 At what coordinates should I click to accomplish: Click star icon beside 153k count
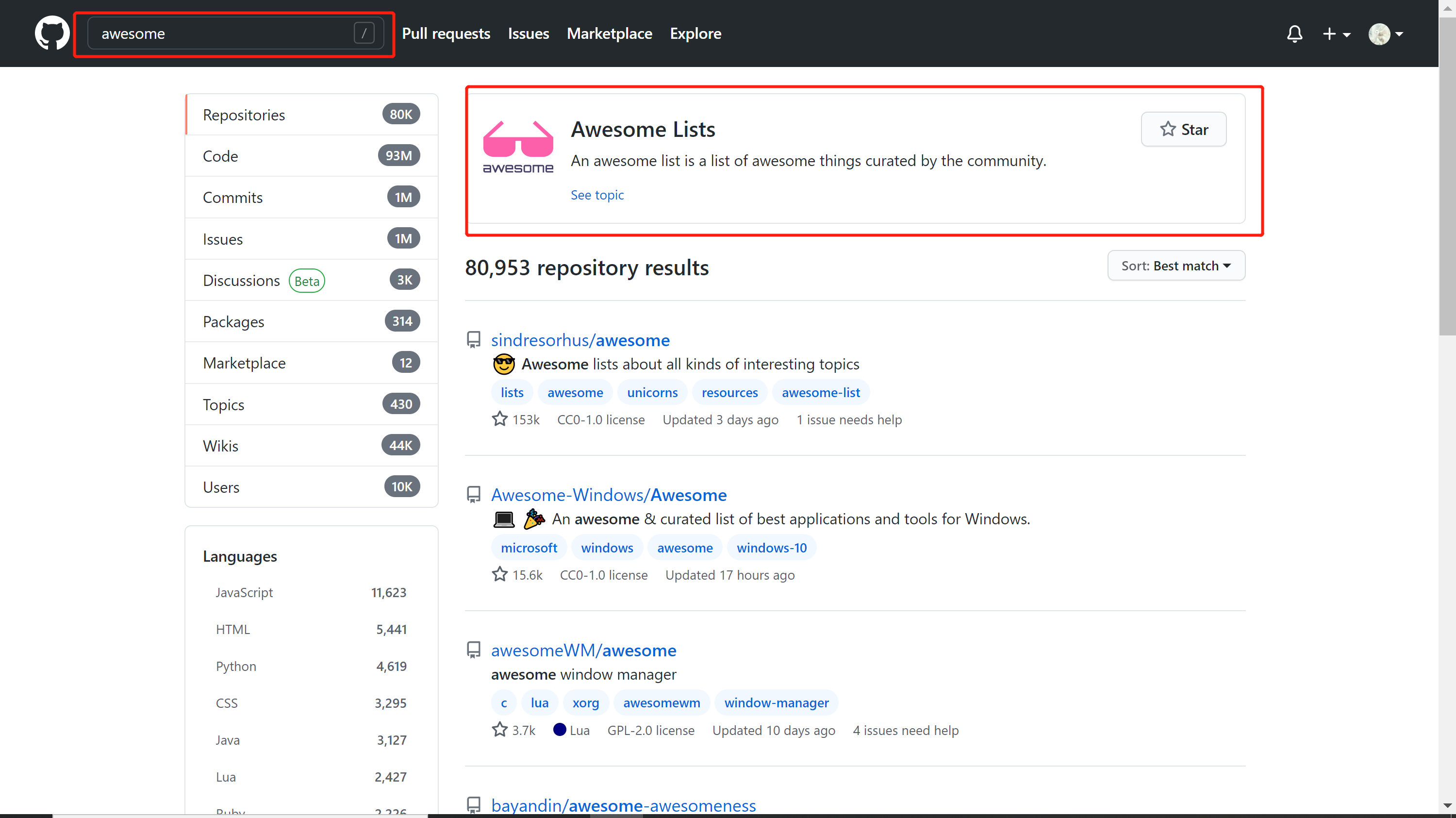pyautogui.click(x=500, y=419)
